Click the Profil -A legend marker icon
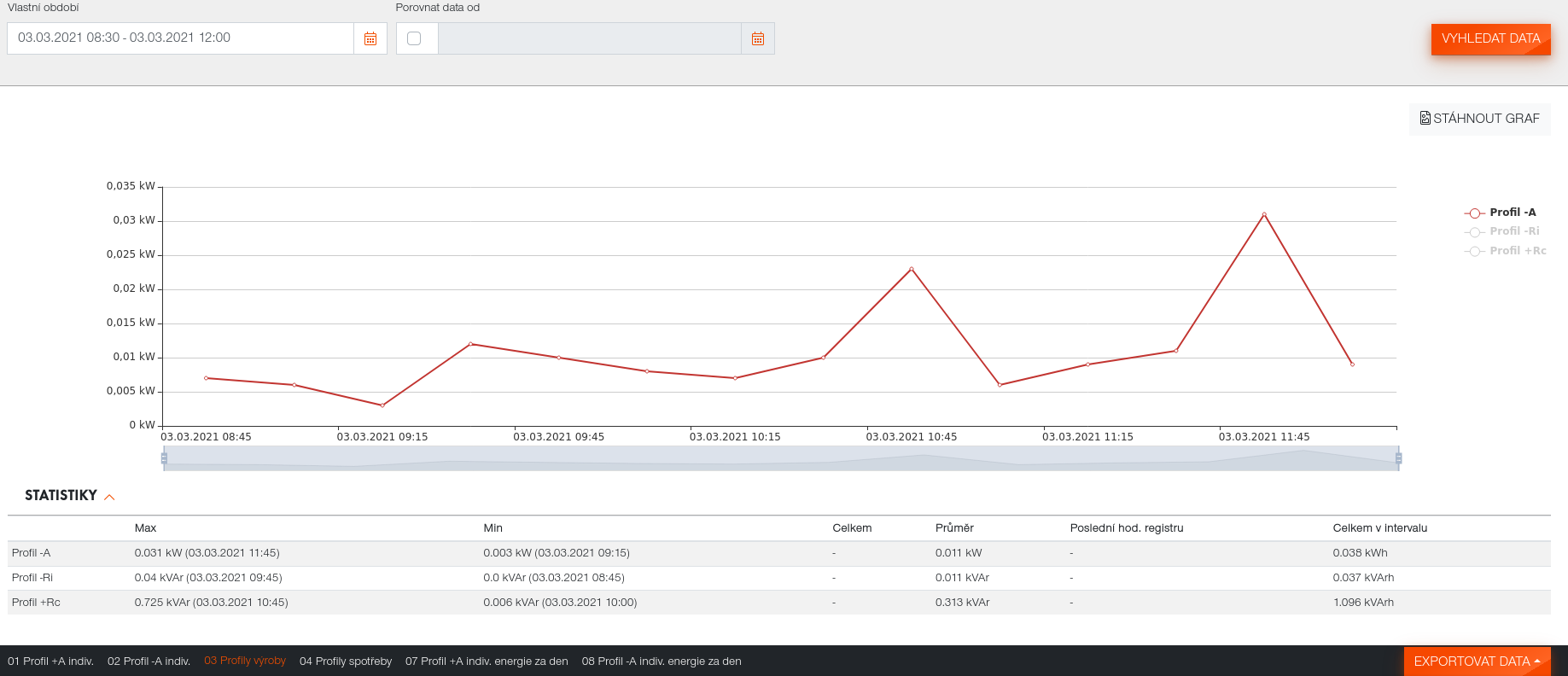The width and height of the screenshot is (1568, 676). click(x=1474, y=213)
